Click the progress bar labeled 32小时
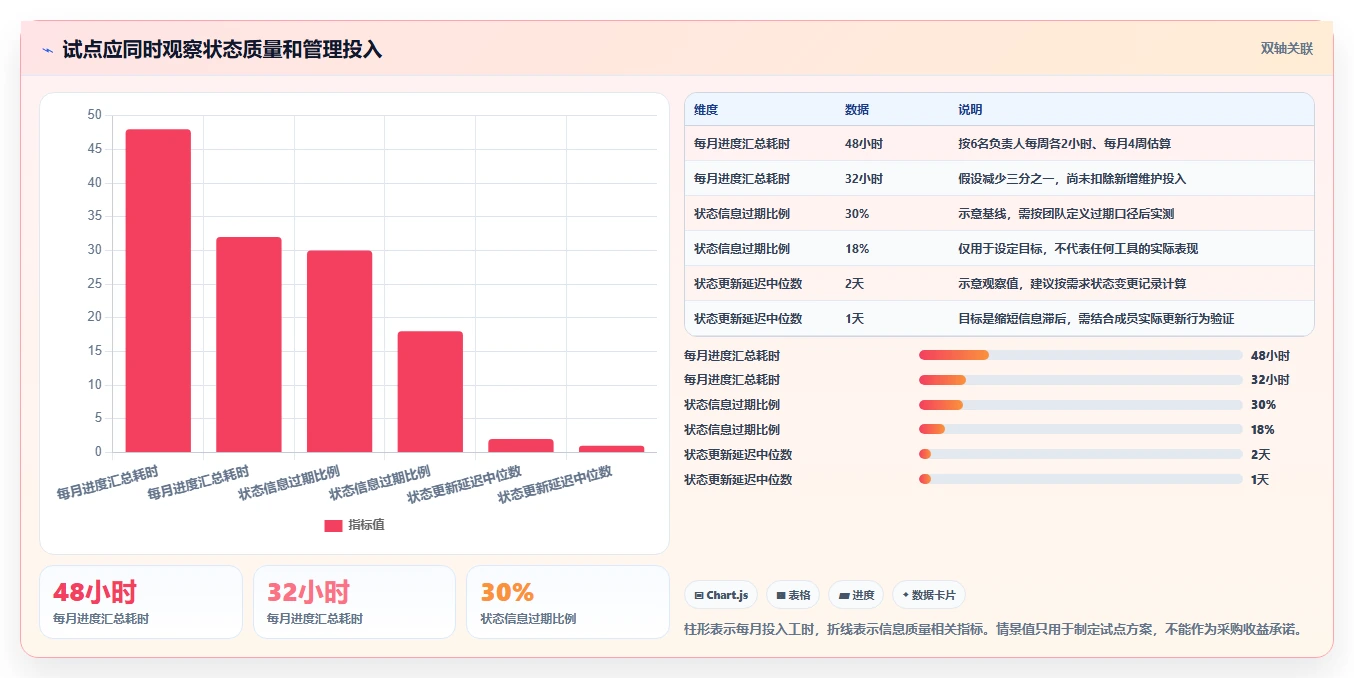This screenshot has width=1354, height=678. [1080, 380]
